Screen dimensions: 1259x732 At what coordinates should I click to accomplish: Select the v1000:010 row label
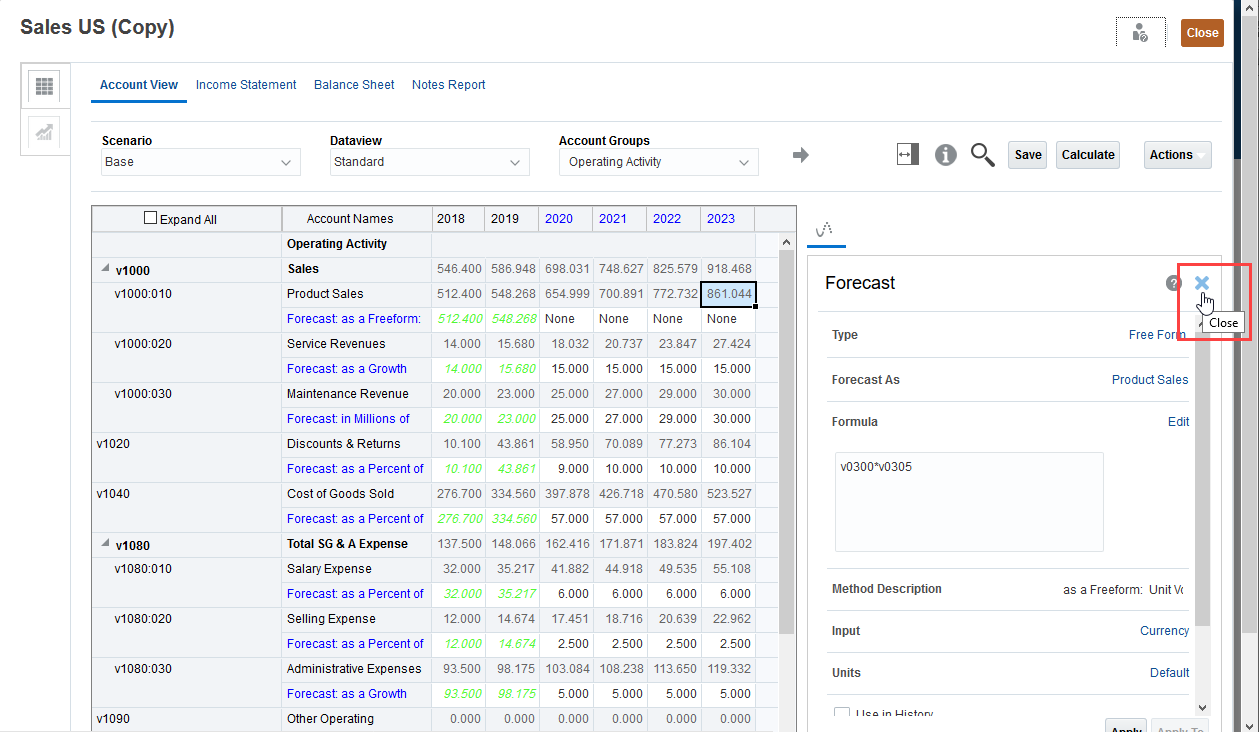143,294
